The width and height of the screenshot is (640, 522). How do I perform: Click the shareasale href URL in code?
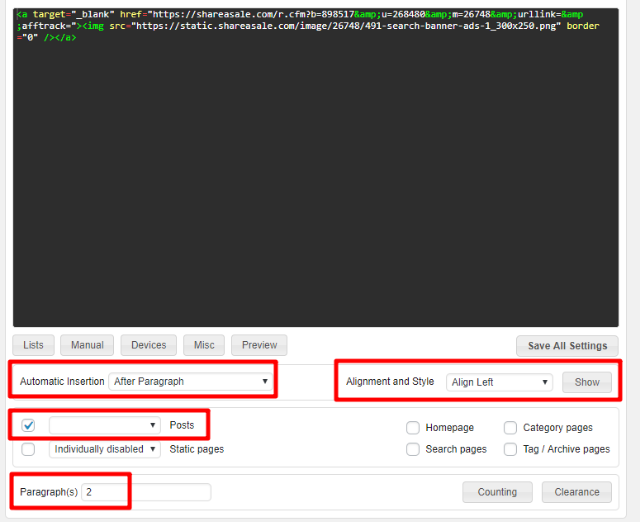367,15
